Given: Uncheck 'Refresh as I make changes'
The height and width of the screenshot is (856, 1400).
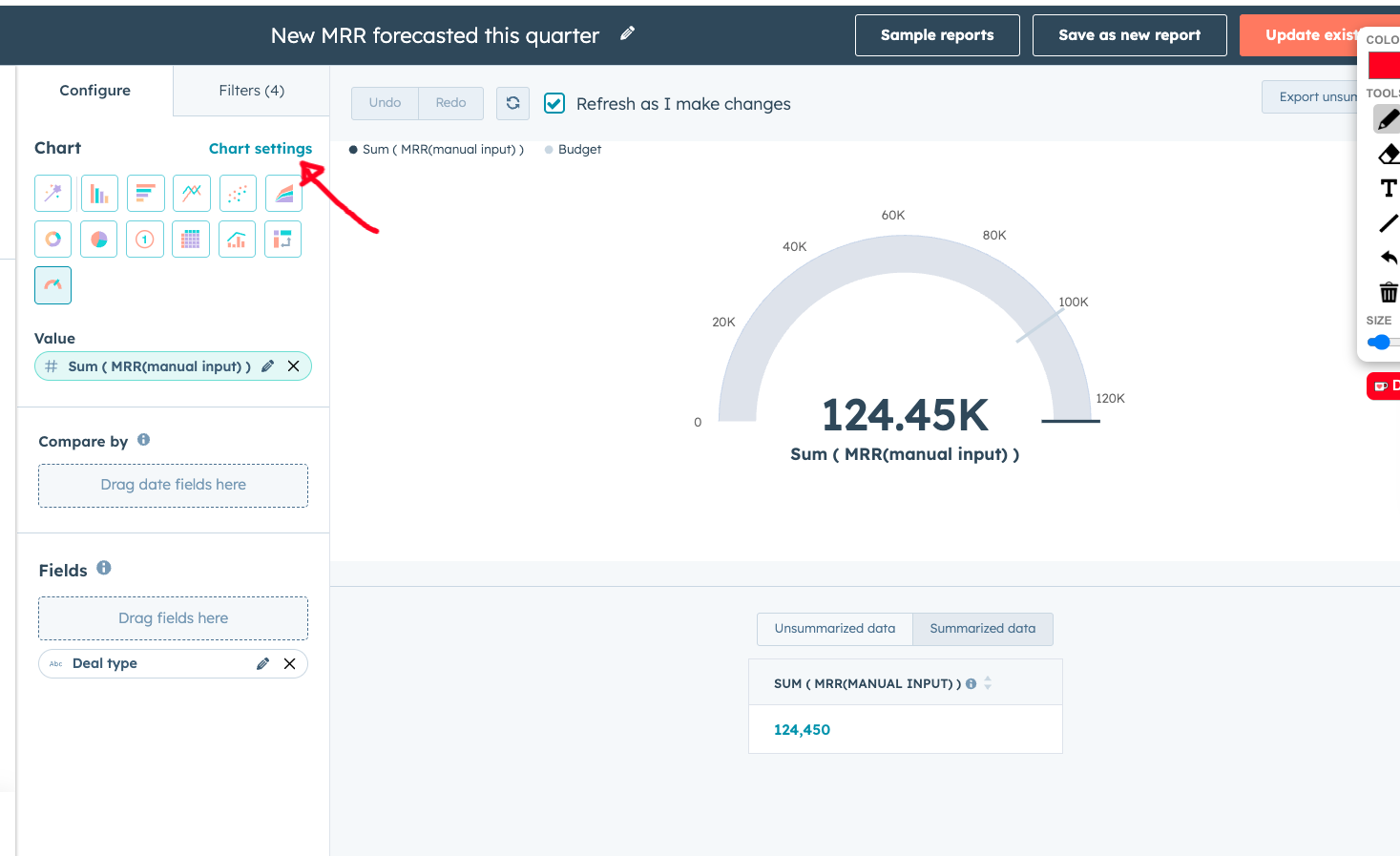Looking at the screenshot, I should coord(554,103).
